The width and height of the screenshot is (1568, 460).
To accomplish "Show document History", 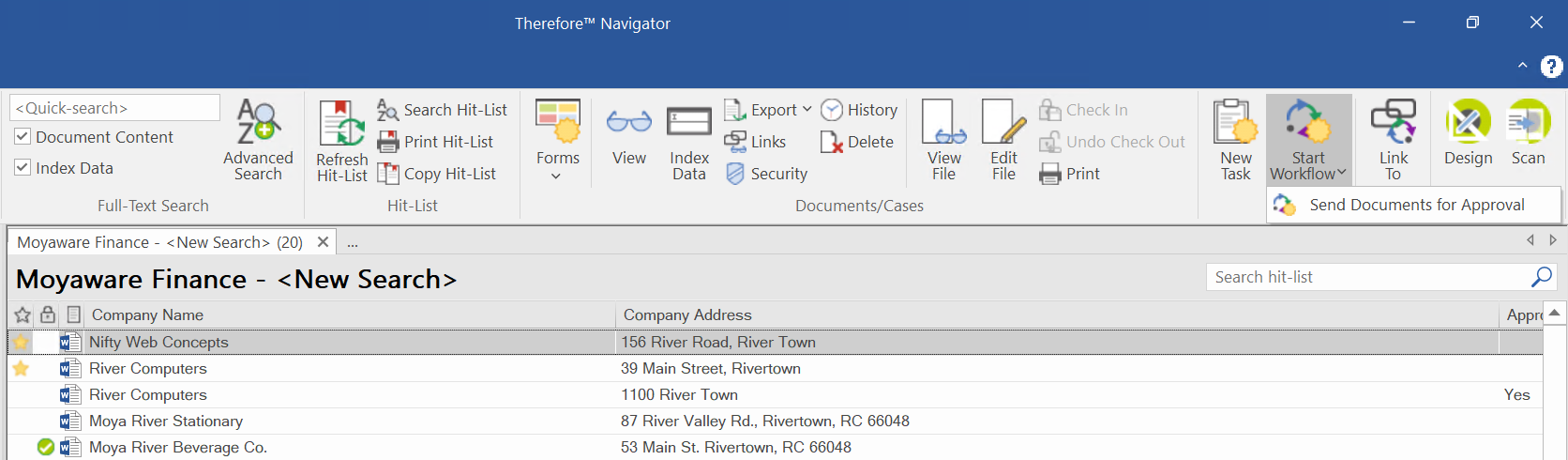I will tap(859, 110).
